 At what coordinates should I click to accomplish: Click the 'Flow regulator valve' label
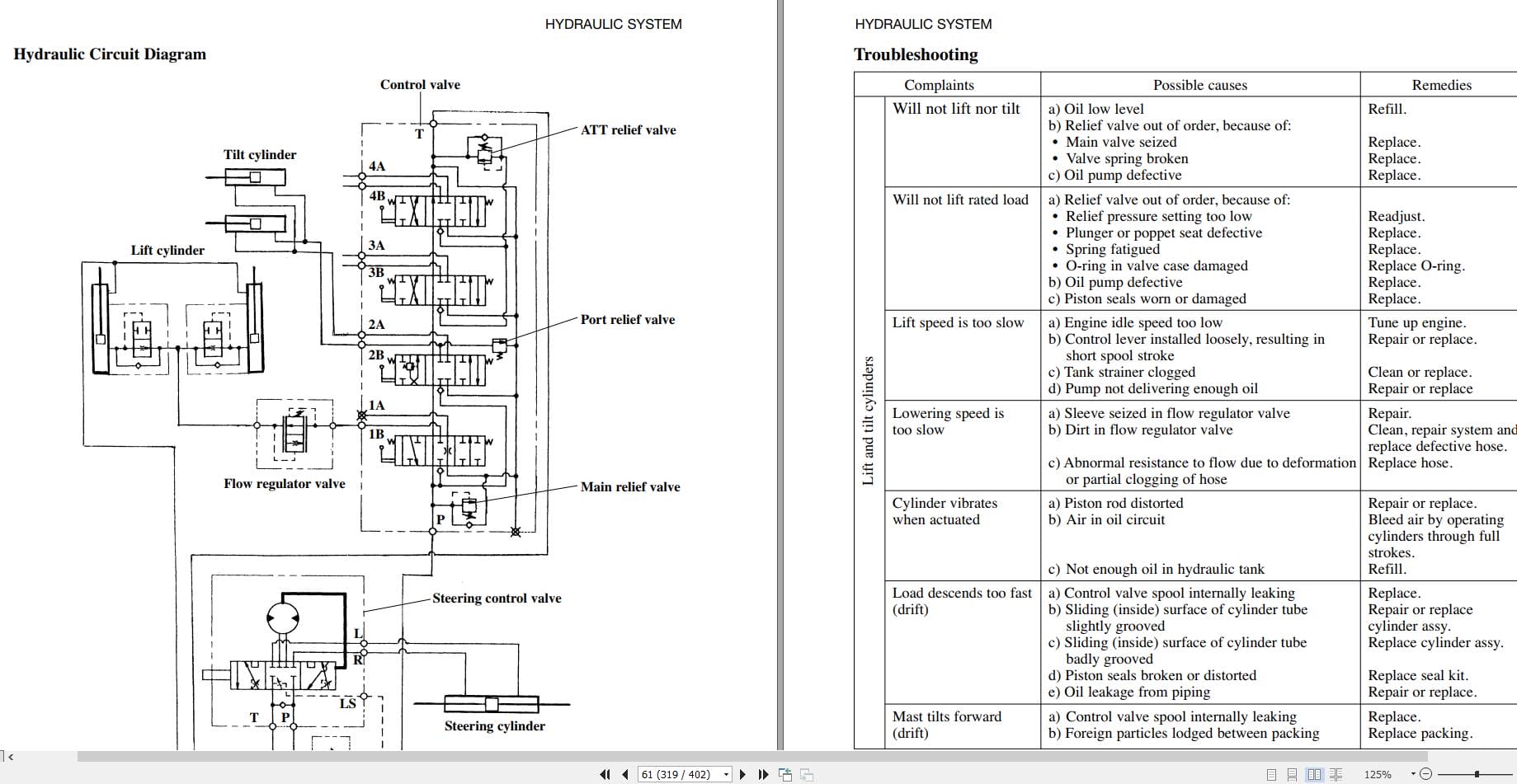coord(285,483)
